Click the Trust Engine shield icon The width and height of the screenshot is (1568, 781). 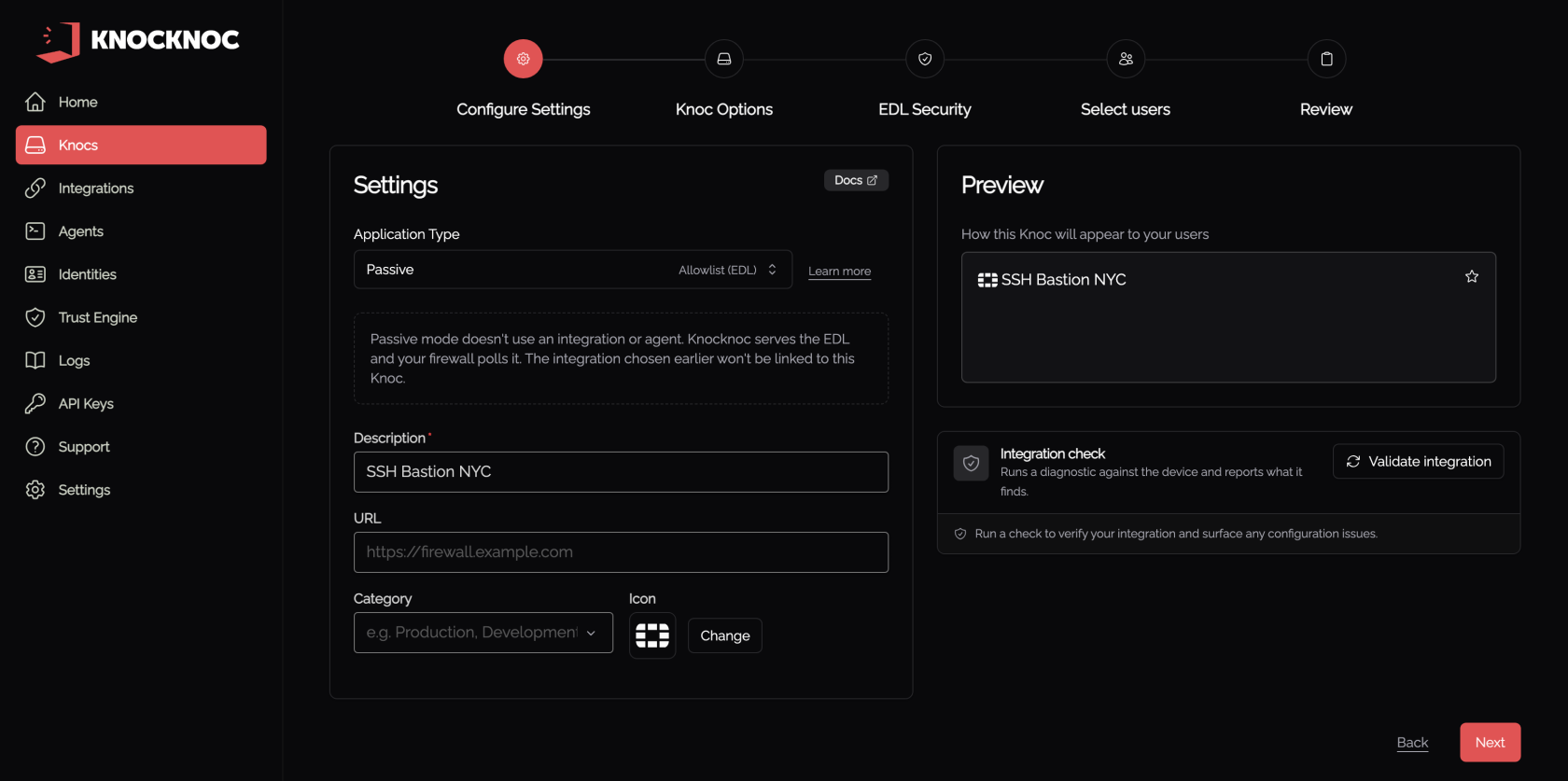pyautogui.click(x=35, y=317)
